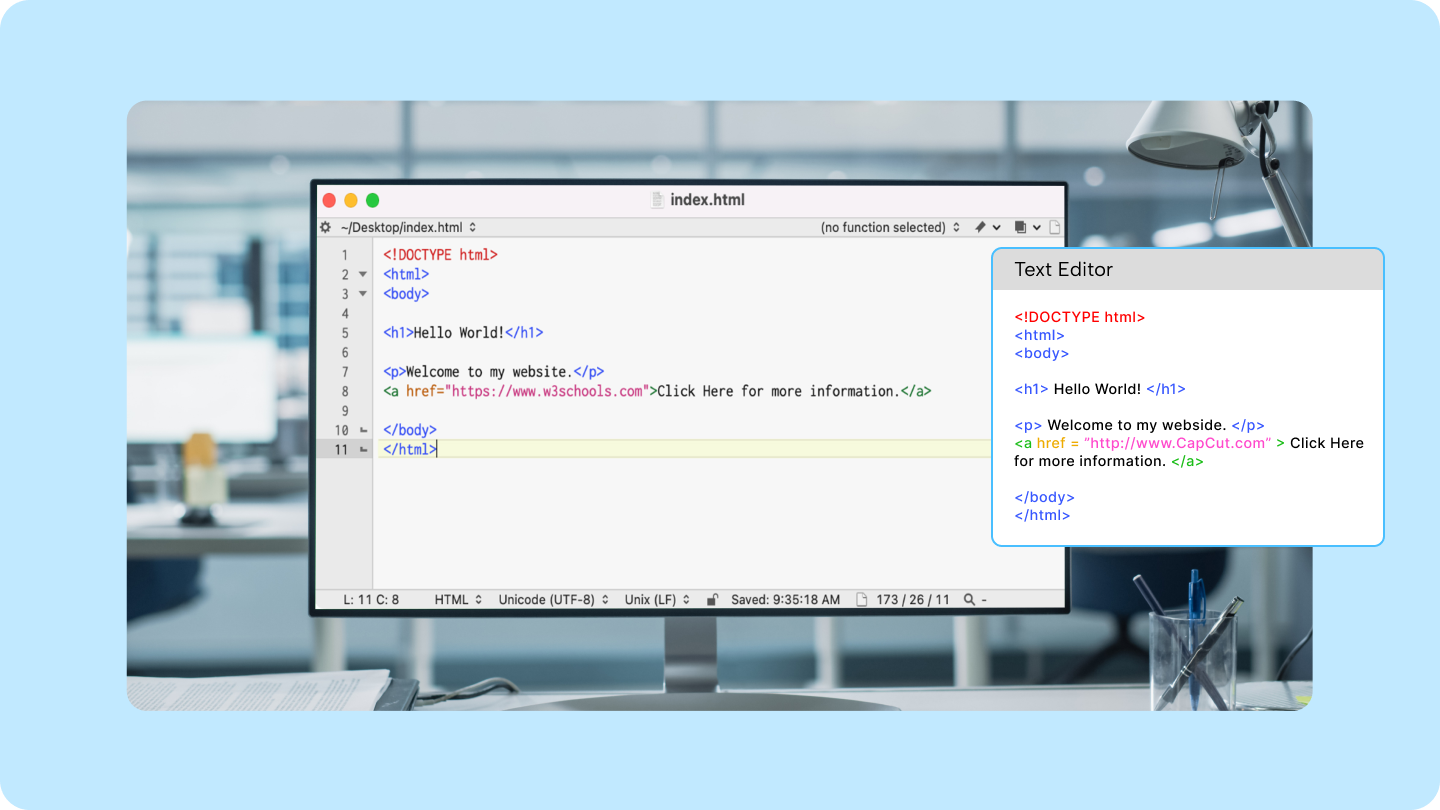The height and width of the screenshot is (810, 1440).
Task: Click the blank page icon at the toolbar's far right
Action: 1054,227
